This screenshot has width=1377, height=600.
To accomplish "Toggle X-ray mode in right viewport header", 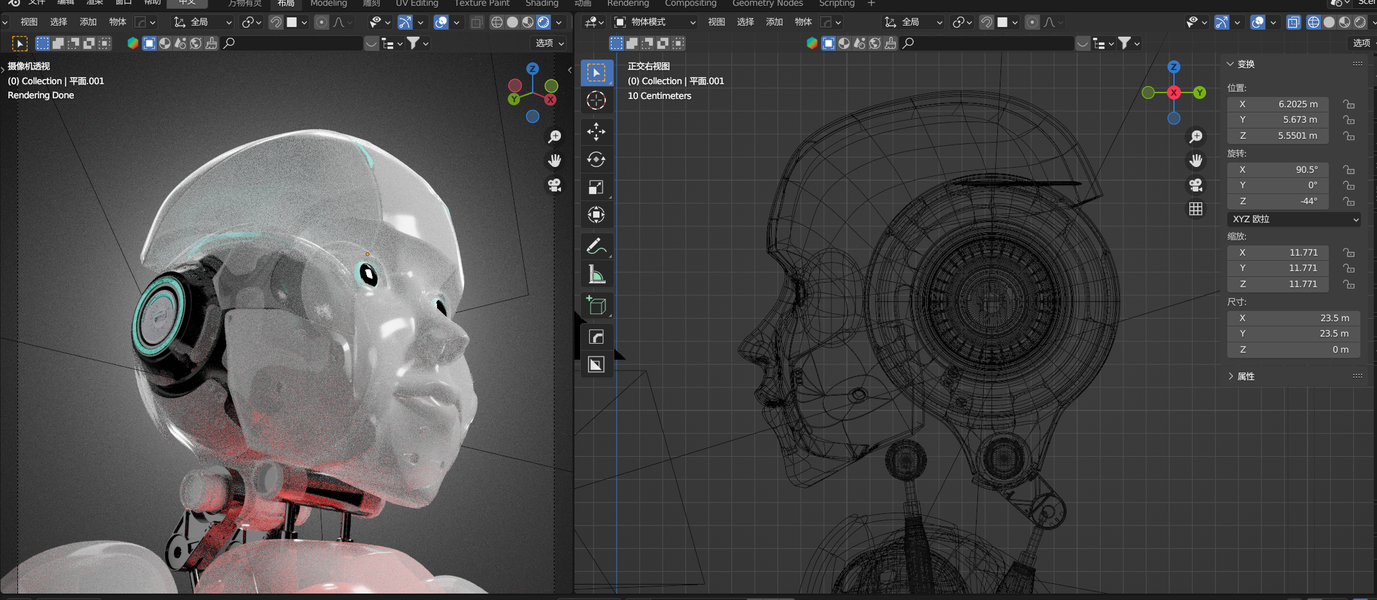I will tap(1294, 22).
